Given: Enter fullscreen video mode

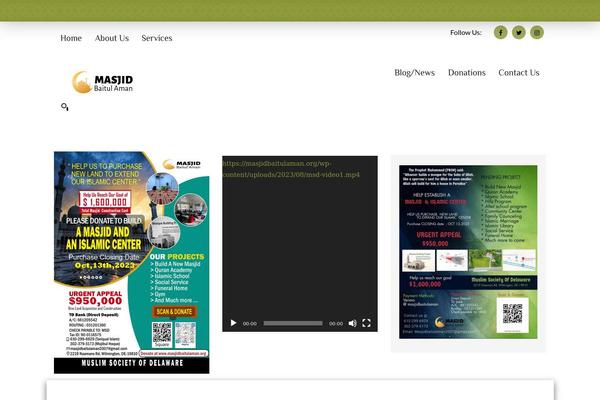Looking at the screenshot, I should 366,323.
